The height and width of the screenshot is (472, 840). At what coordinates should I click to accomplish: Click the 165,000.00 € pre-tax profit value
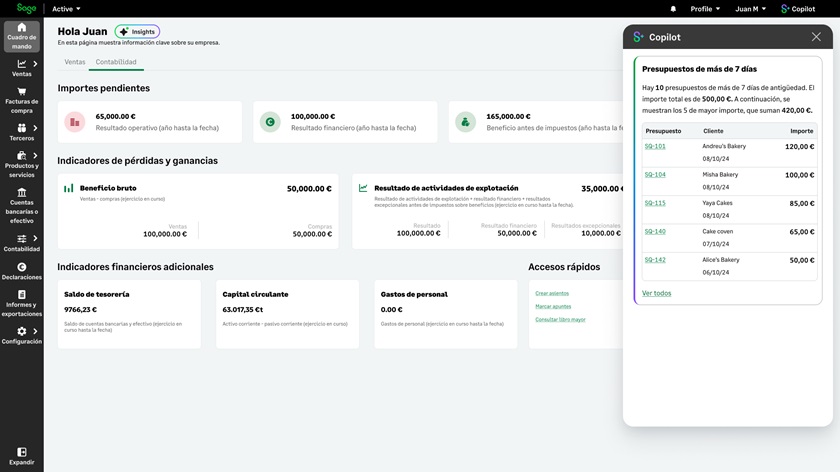pyautogui.click(x=508, y=116)
